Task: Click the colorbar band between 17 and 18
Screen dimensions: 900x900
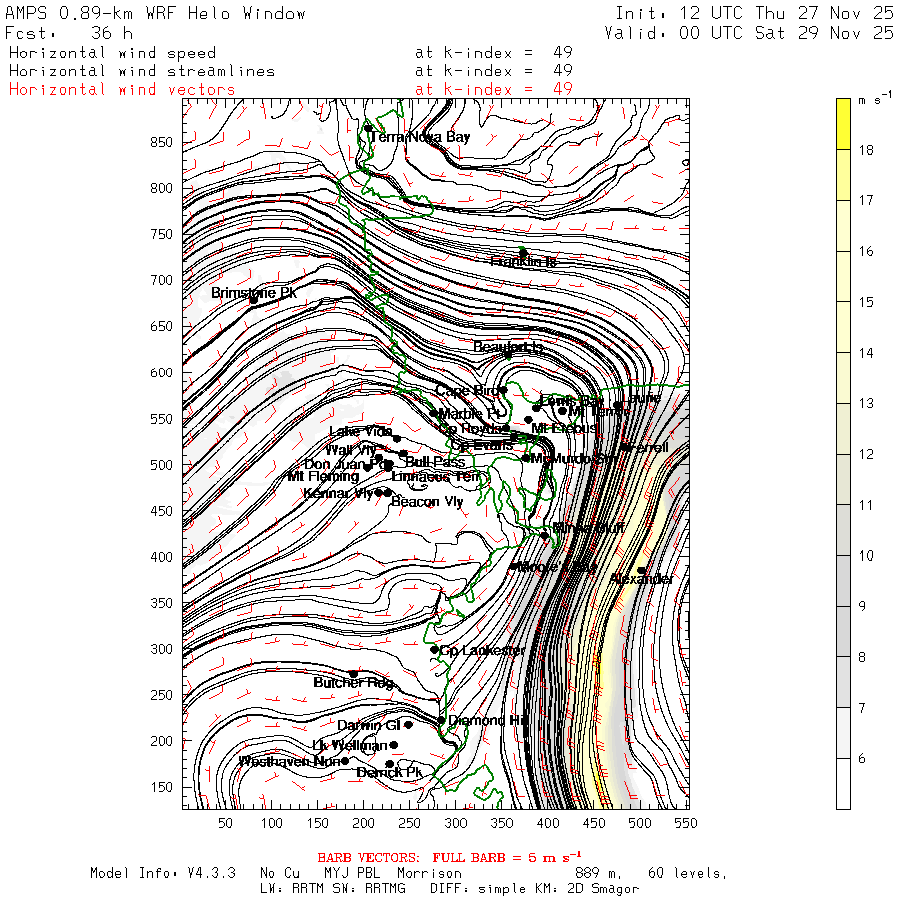Action: (843, 175)
